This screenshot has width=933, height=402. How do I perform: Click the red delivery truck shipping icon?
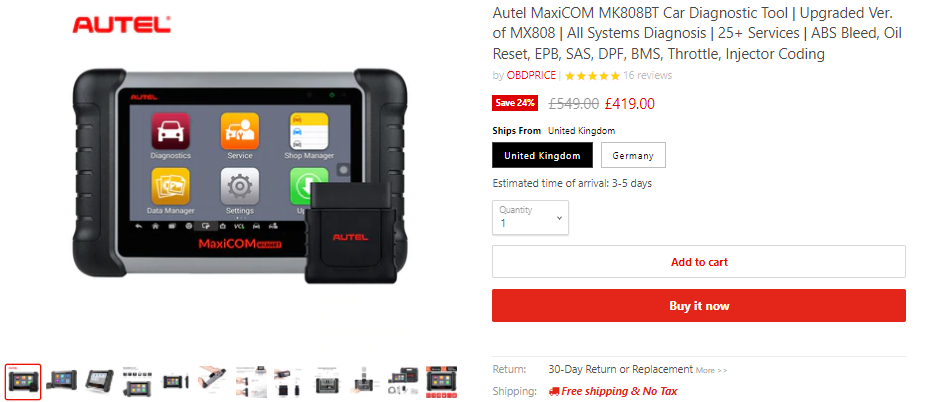pyautogui.click(x=554, y=391)
